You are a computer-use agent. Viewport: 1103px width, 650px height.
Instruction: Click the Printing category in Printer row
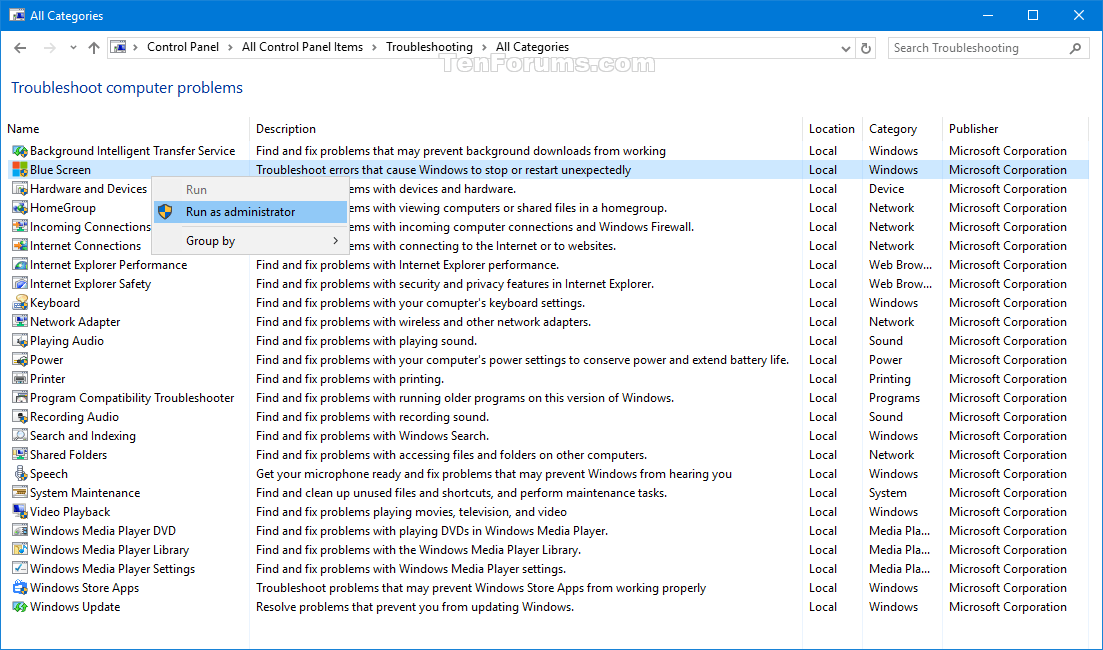890,378
